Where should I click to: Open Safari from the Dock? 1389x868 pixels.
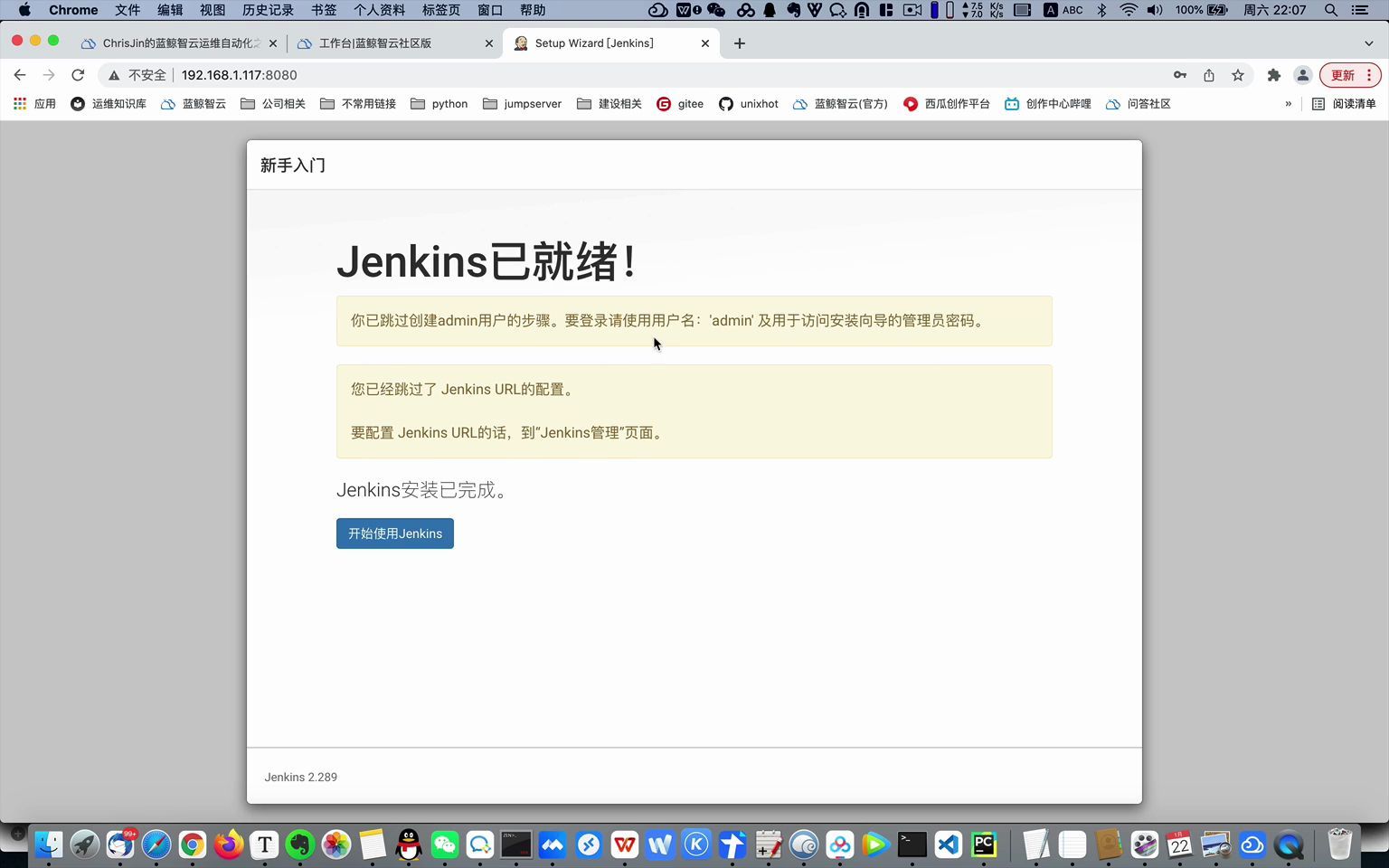156,844
